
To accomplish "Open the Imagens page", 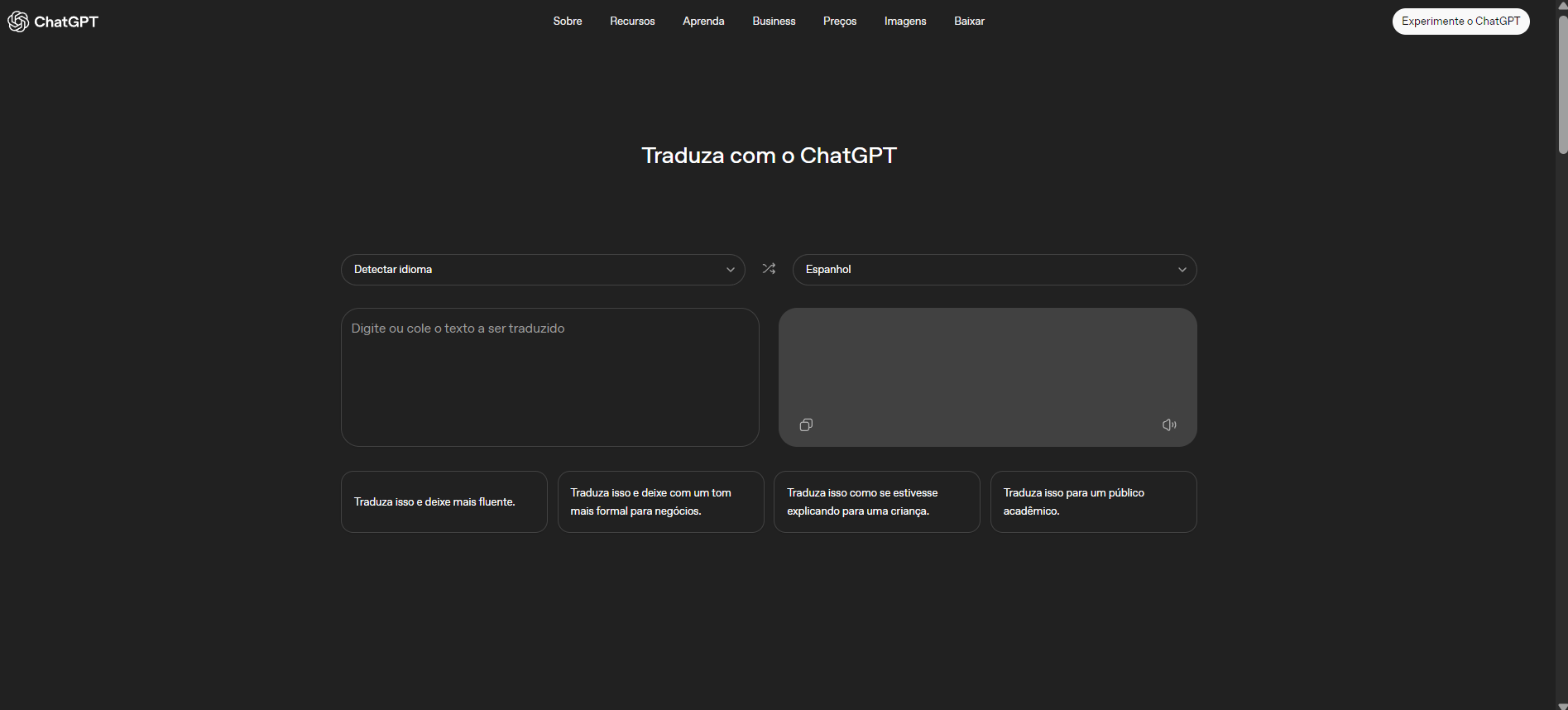I will (905, 22).
